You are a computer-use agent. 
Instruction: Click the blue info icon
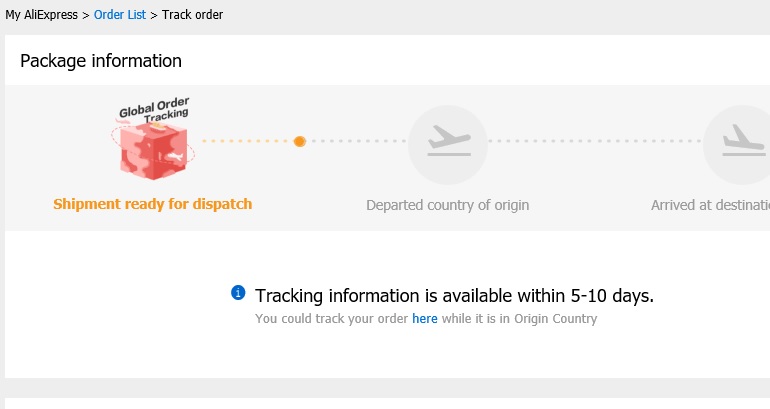tap(238, 293)
